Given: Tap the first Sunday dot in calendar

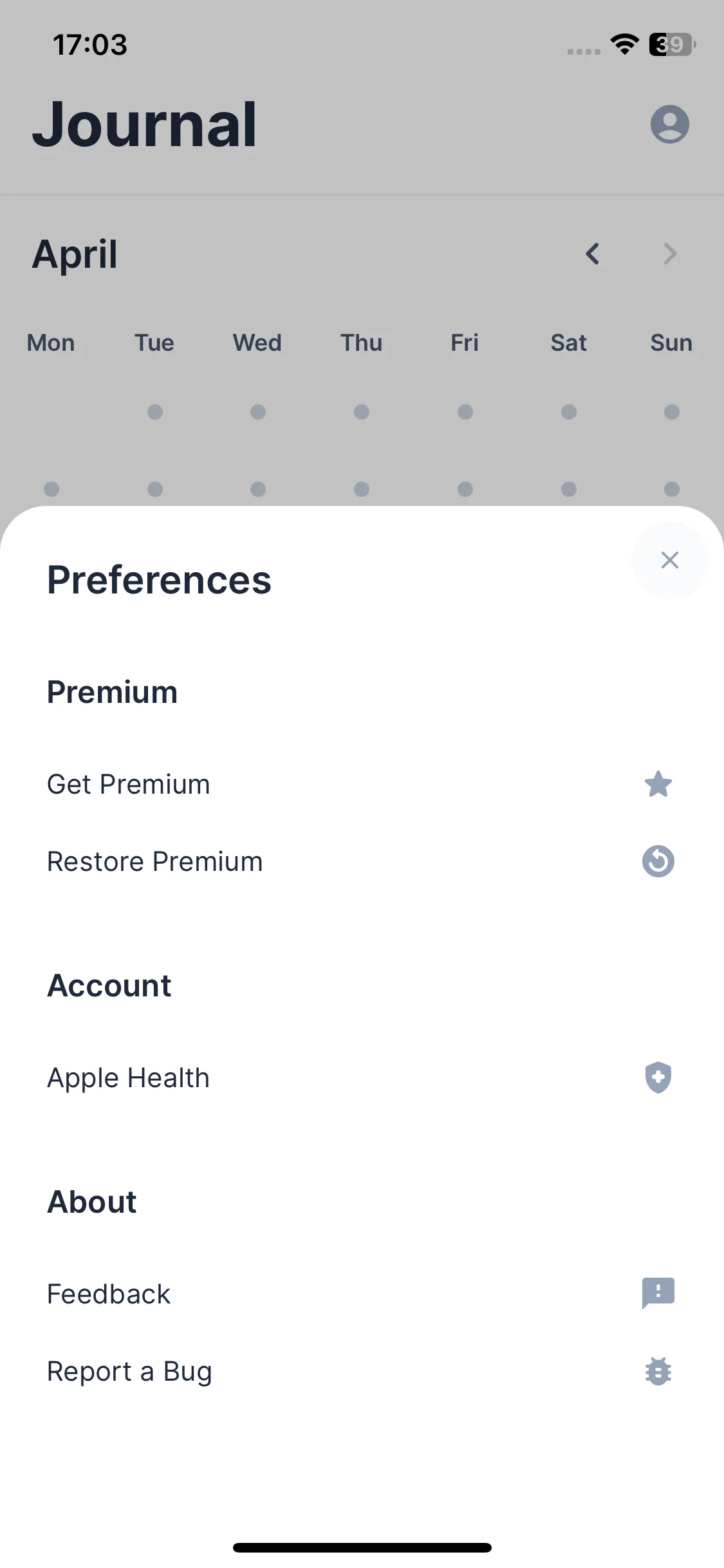Looking at the screenshot, I should click(671, 412).
